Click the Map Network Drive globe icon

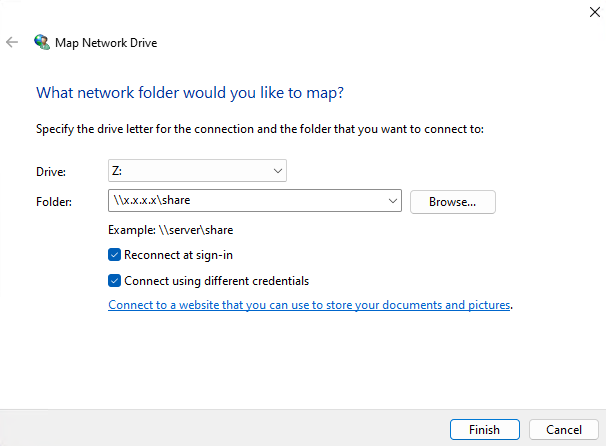pyautogui.click(x=41, y=43)
